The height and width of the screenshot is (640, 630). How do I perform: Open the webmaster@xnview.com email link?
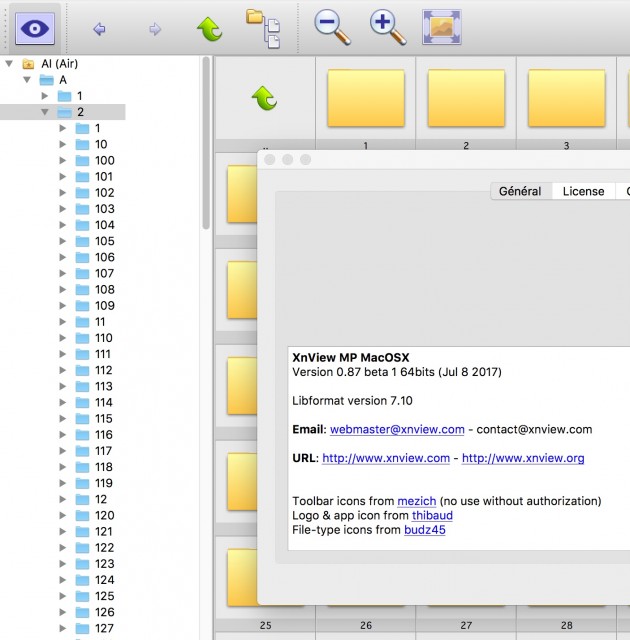tap(397, 429)
